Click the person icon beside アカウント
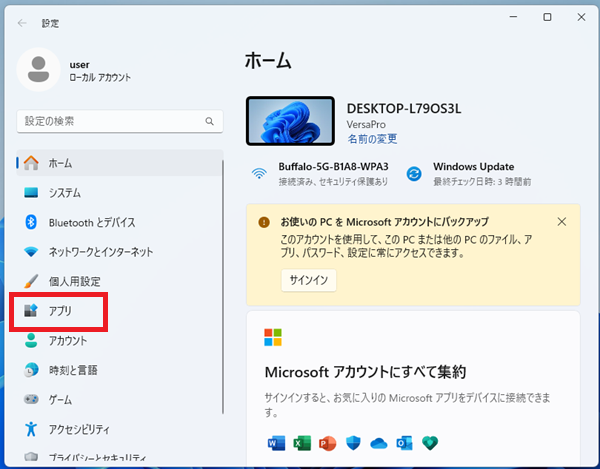This screenshot has width=600, height=469. [x=31, y=340]
